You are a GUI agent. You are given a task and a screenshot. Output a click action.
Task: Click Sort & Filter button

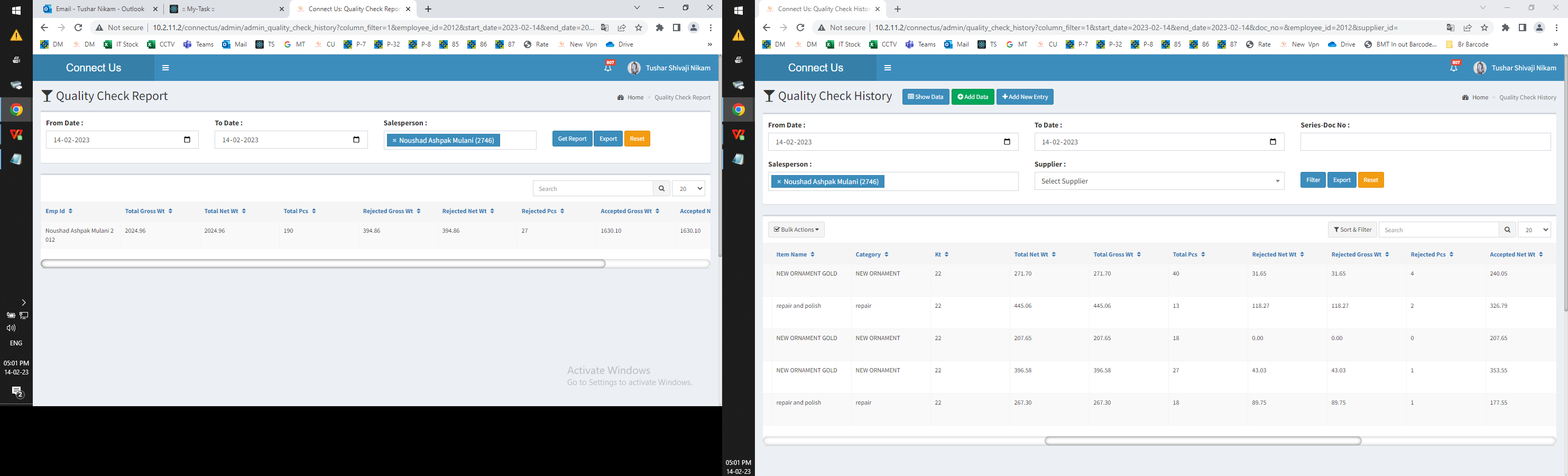(1352, 230)
